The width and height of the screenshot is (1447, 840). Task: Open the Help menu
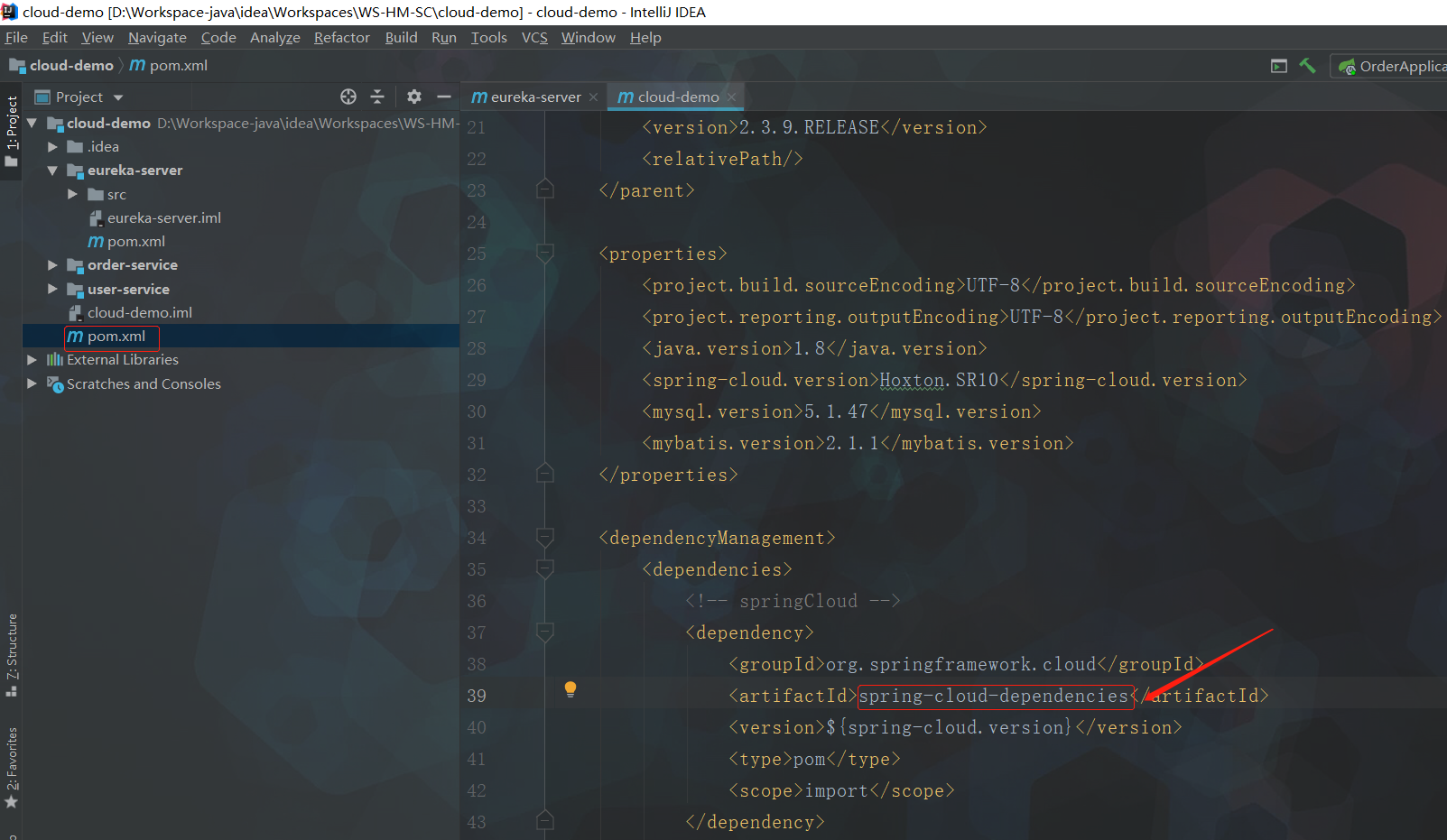pos(645,37)
